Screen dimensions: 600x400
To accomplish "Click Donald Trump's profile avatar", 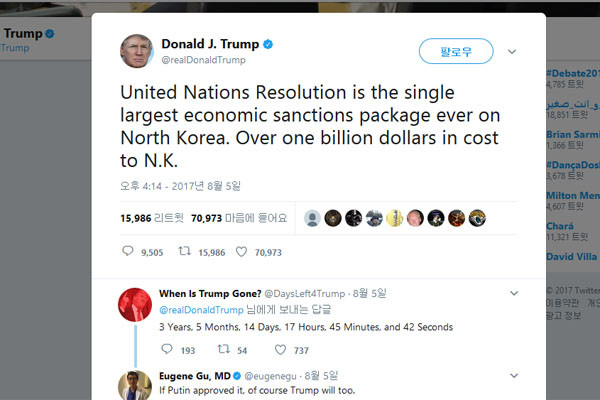I will click(x=137, y=51).
